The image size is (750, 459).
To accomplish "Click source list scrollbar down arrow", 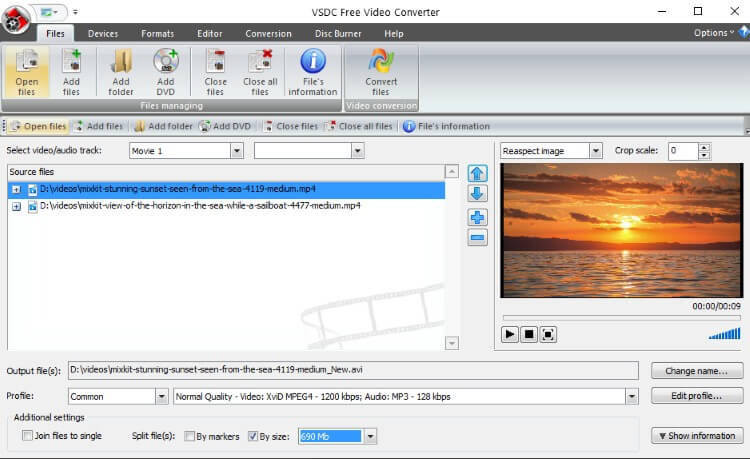I will (452, 343).
